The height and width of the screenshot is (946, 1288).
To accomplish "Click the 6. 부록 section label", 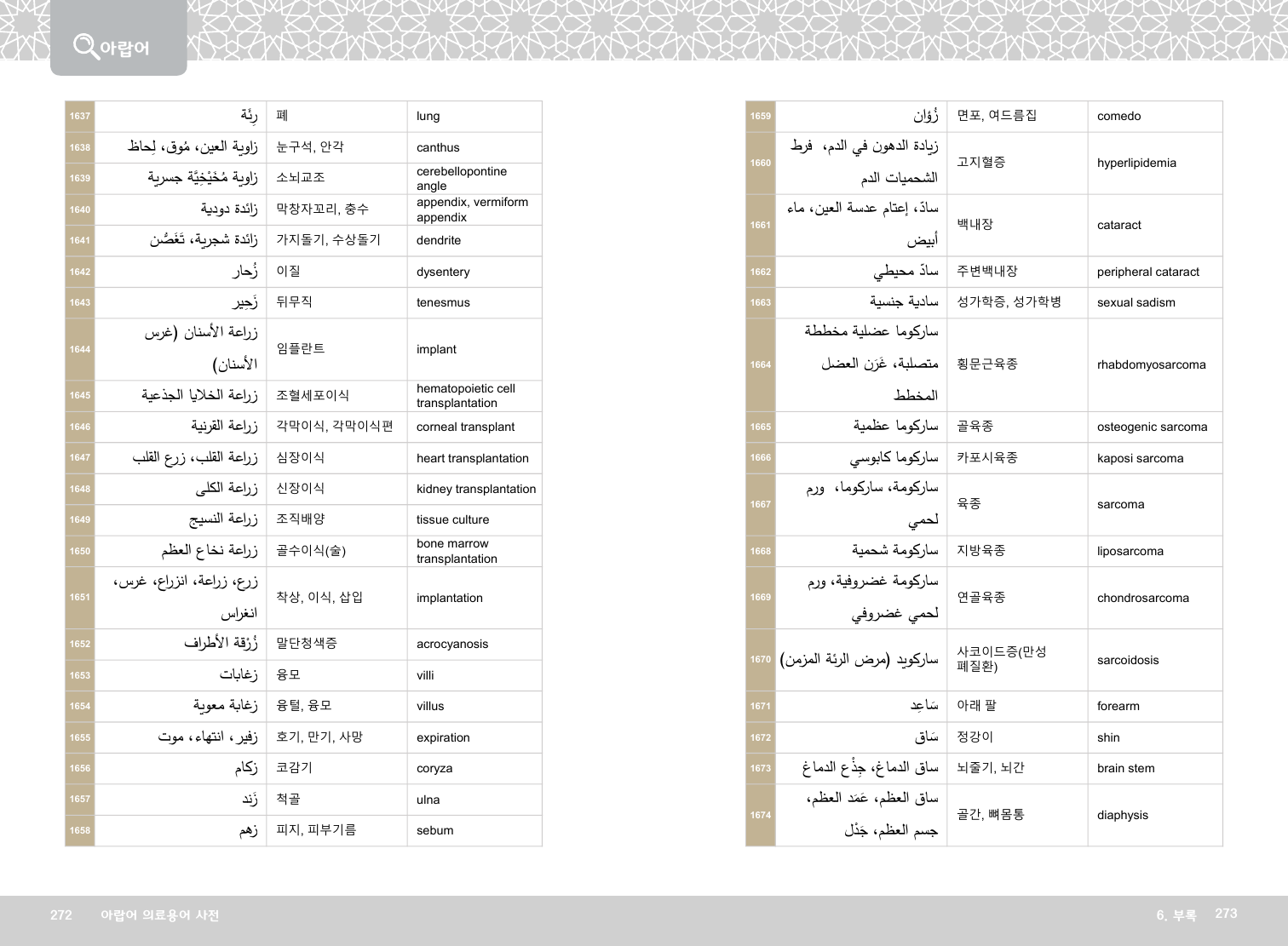I will (x=1176, y=915).
